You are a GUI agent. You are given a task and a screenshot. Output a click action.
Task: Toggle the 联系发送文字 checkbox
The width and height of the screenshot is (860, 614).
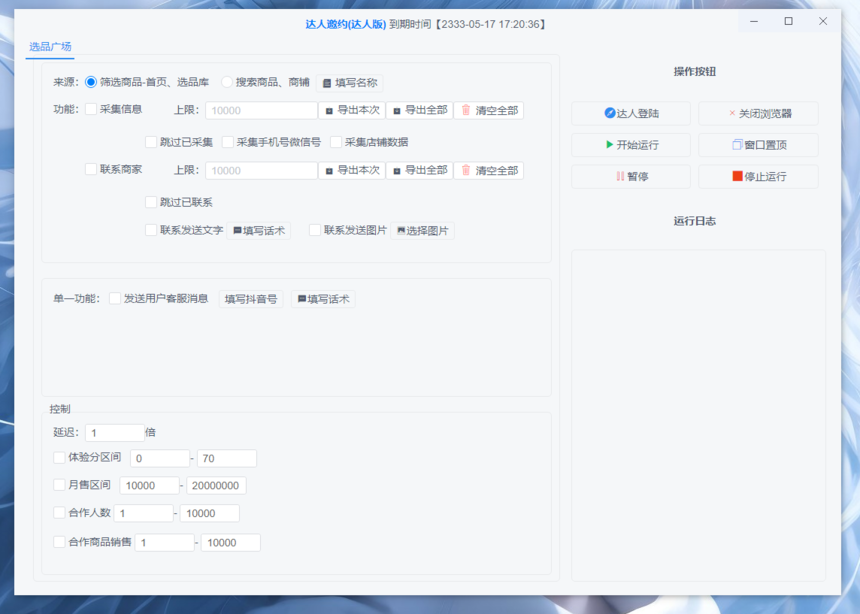click(151, 230)
